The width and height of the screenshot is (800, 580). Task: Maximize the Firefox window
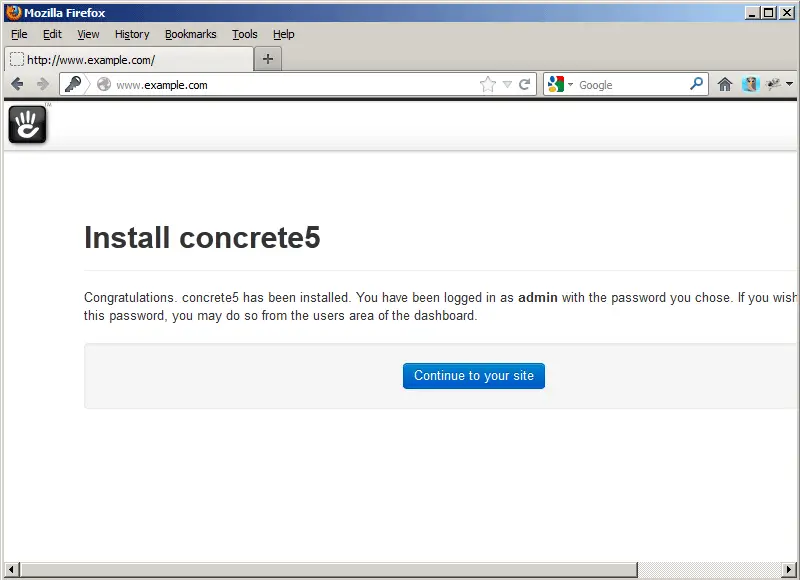click(768, 13)
